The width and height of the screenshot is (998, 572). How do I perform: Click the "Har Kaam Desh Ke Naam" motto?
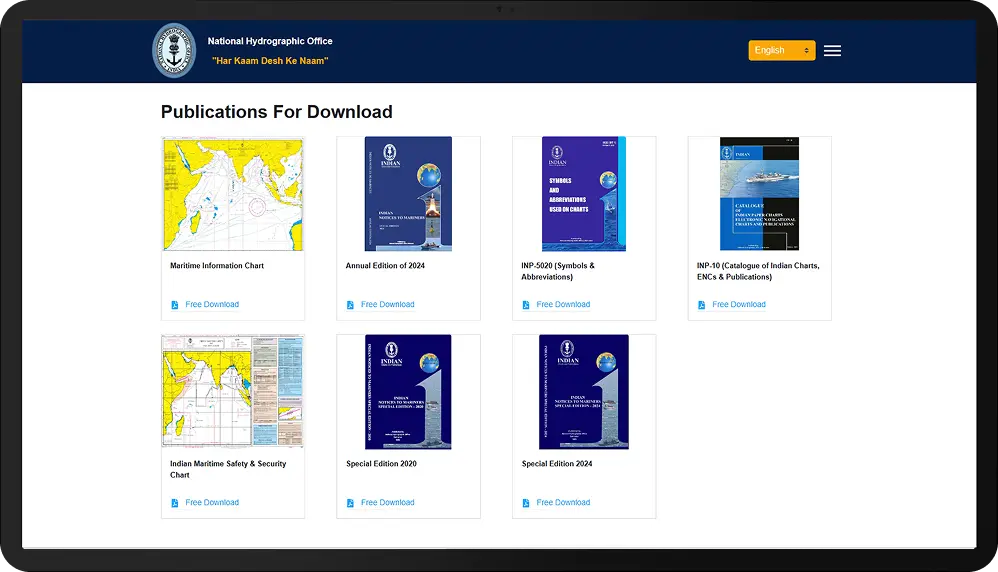270,61
